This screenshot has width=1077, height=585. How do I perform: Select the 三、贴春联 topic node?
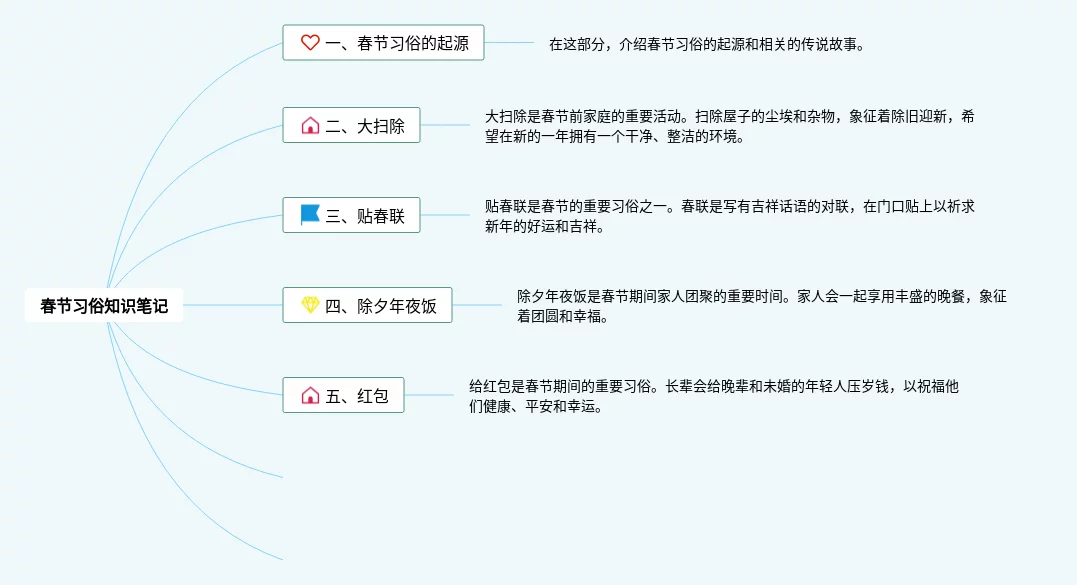point(351,215)
